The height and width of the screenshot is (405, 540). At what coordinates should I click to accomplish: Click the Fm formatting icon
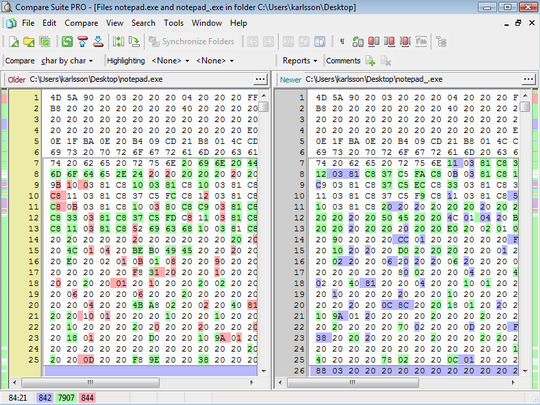[x=421, y=42]
